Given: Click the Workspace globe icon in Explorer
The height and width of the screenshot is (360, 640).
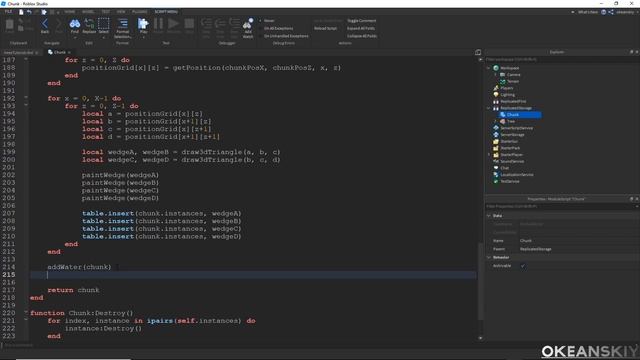Looking at the screenshot, I should pyautogui.click(x=496, y=68).
